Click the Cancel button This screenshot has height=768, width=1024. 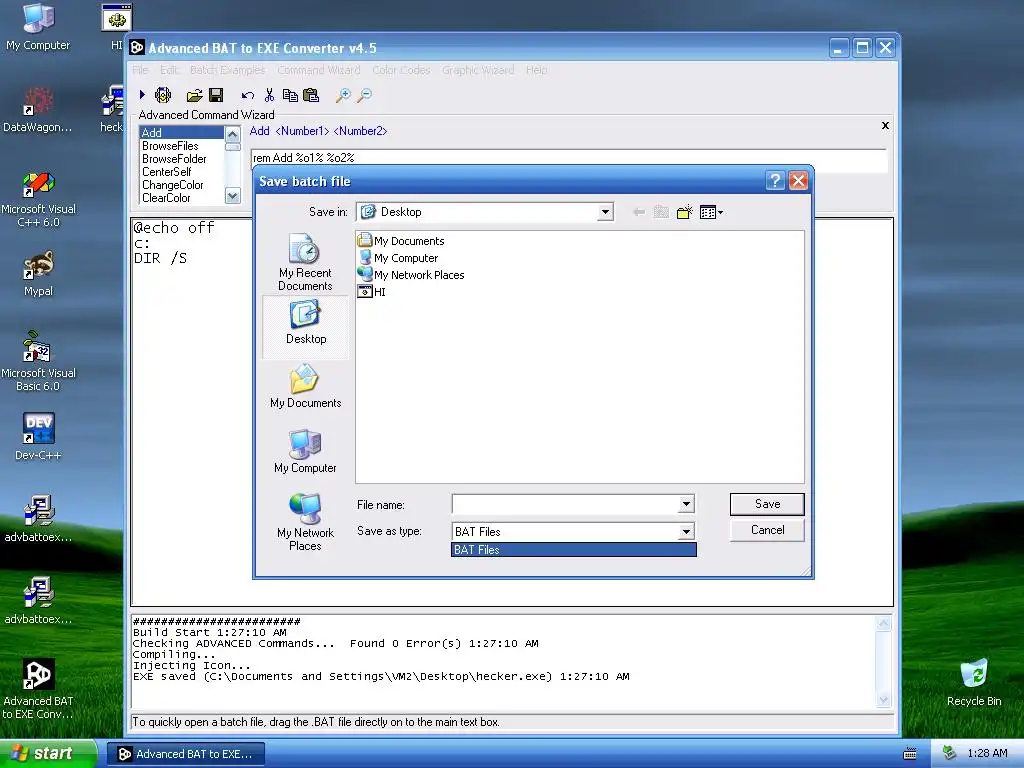pos(767,530)
